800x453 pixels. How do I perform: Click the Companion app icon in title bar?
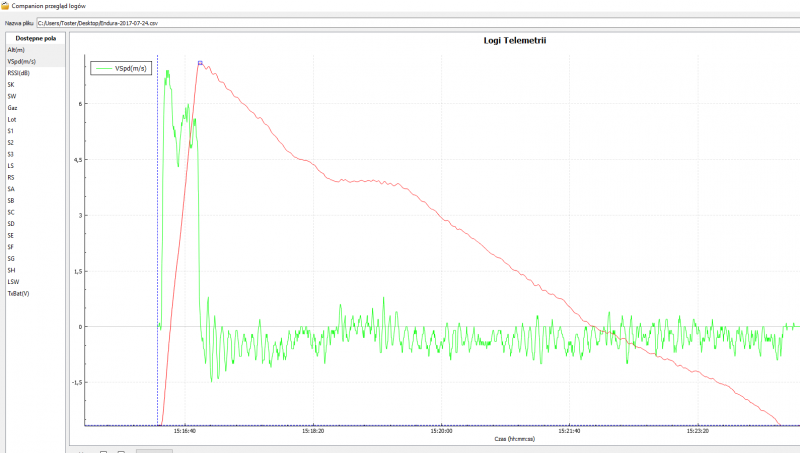(x=6, y=6)
